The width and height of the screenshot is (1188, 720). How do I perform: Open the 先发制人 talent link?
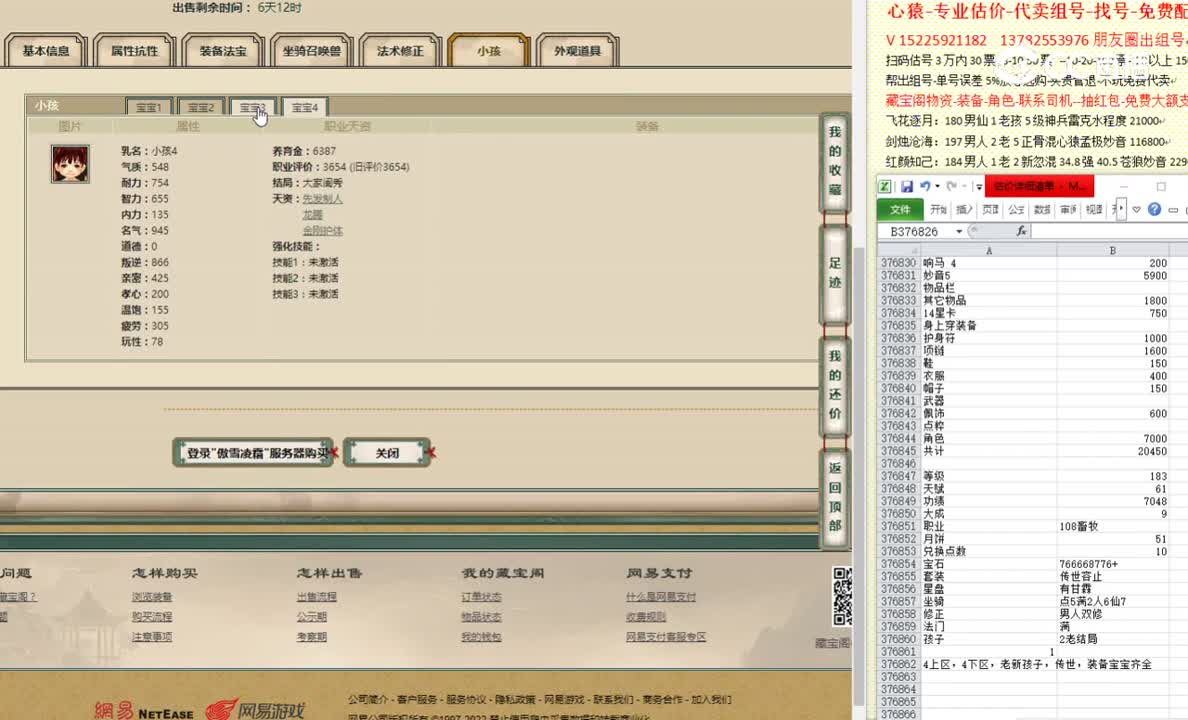(x=321, y=200)
